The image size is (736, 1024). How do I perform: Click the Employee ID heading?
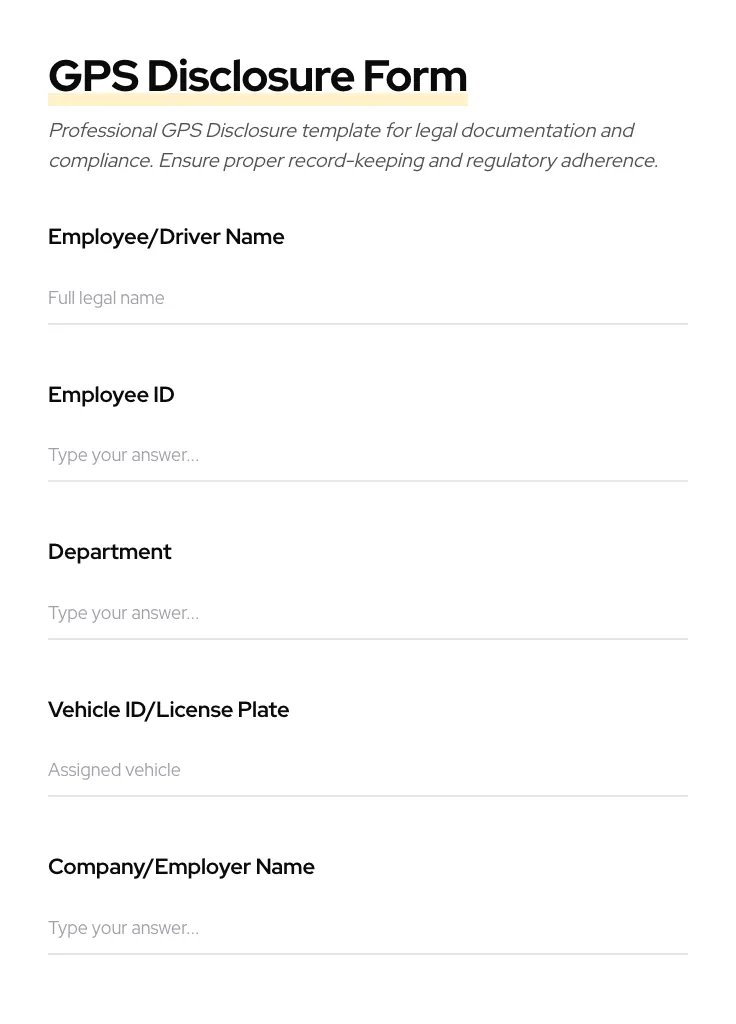[x=111, y=394]
